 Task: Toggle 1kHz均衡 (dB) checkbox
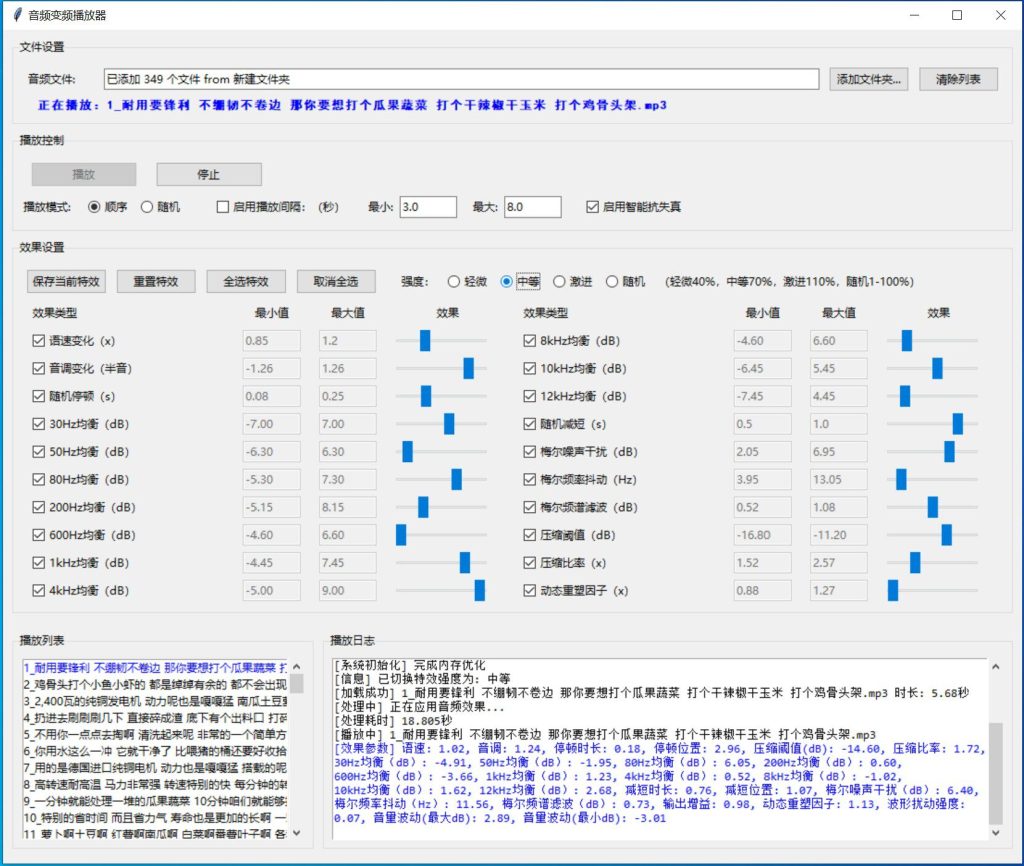pos(39,563)
